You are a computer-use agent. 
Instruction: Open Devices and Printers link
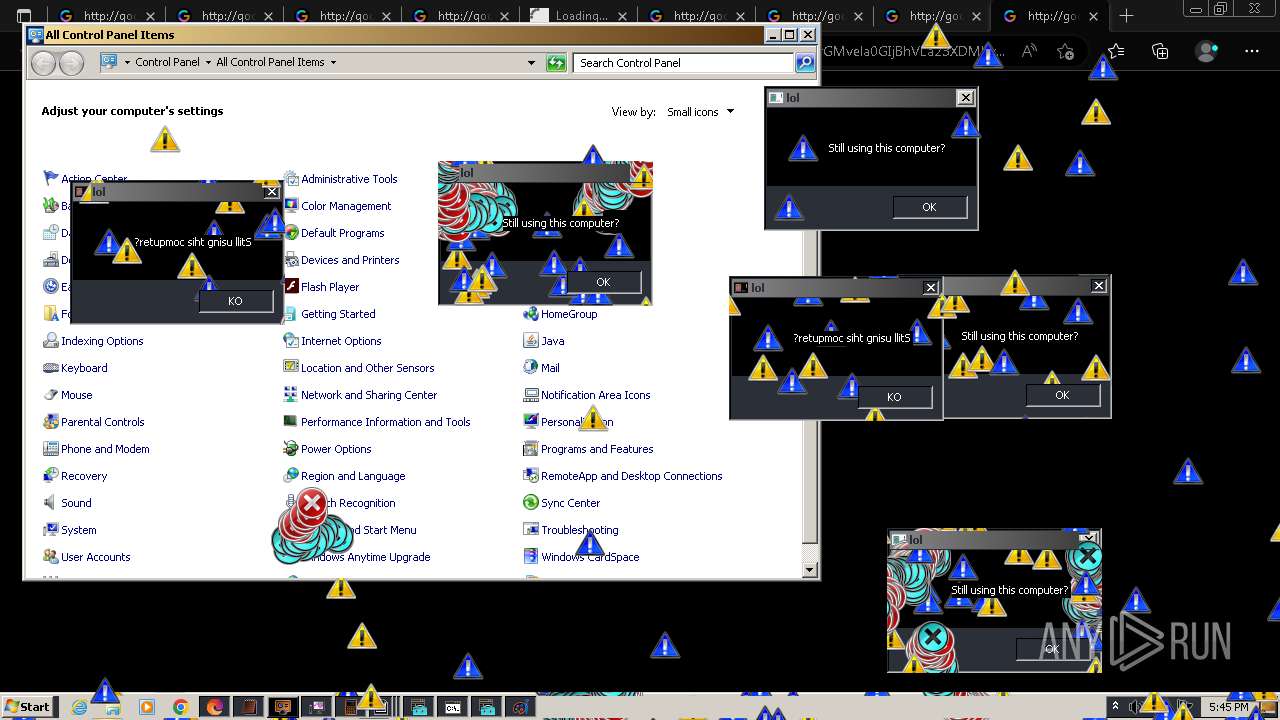[x=350, y=260]
